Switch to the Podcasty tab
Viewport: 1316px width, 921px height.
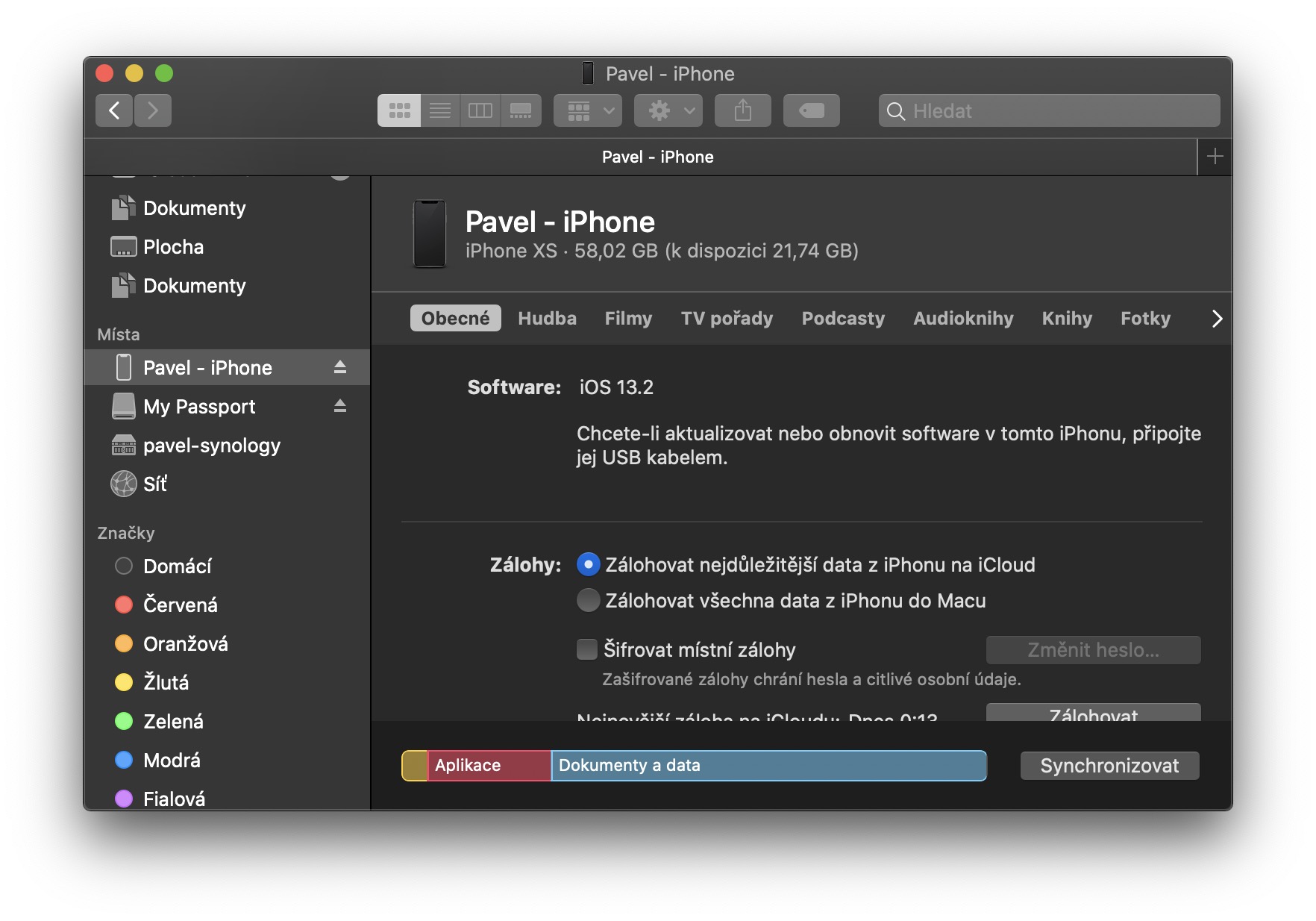[843, 318]
